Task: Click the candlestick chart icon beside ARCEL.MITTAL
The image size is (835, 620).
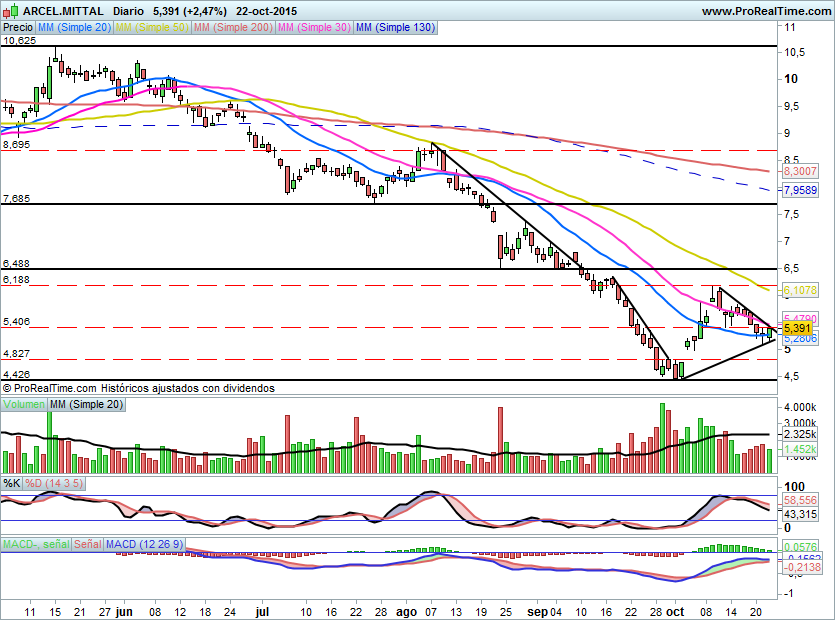Action: click(11, 10)
